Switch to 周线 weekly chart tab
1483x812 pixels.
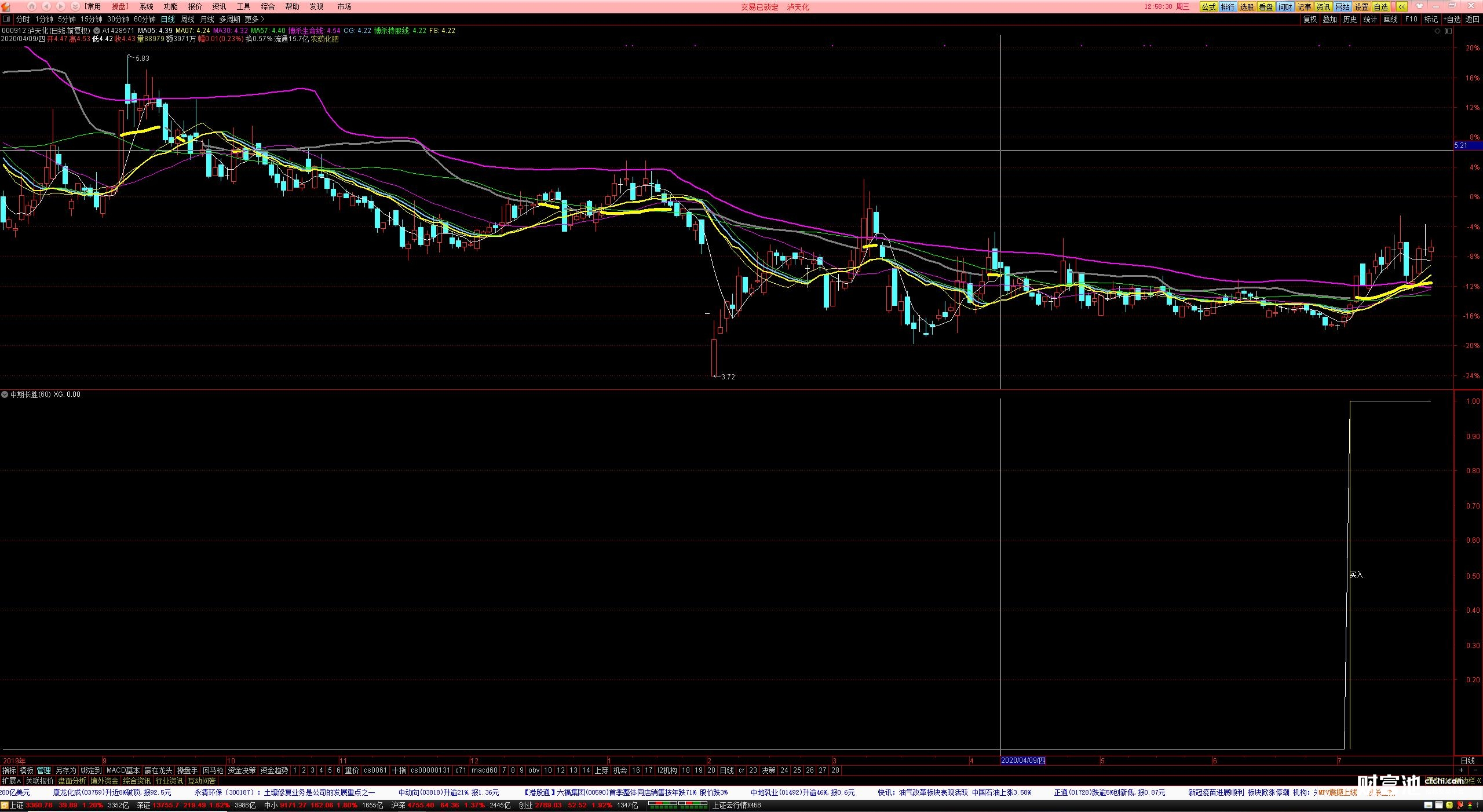[188, 19]
